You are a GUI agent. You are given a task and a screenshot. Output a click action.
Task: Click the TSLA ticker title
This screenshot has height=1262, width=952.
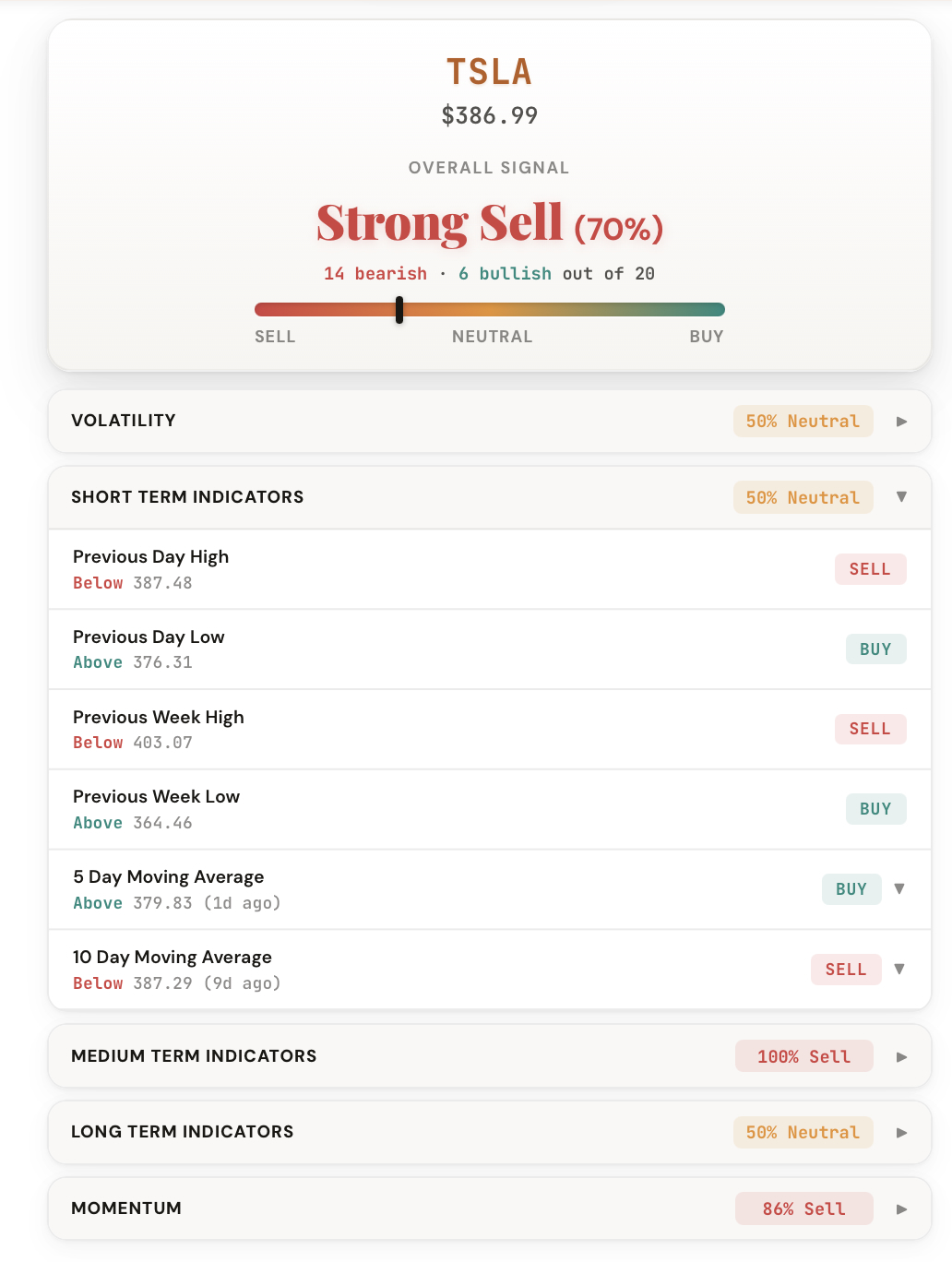(489, 72)
